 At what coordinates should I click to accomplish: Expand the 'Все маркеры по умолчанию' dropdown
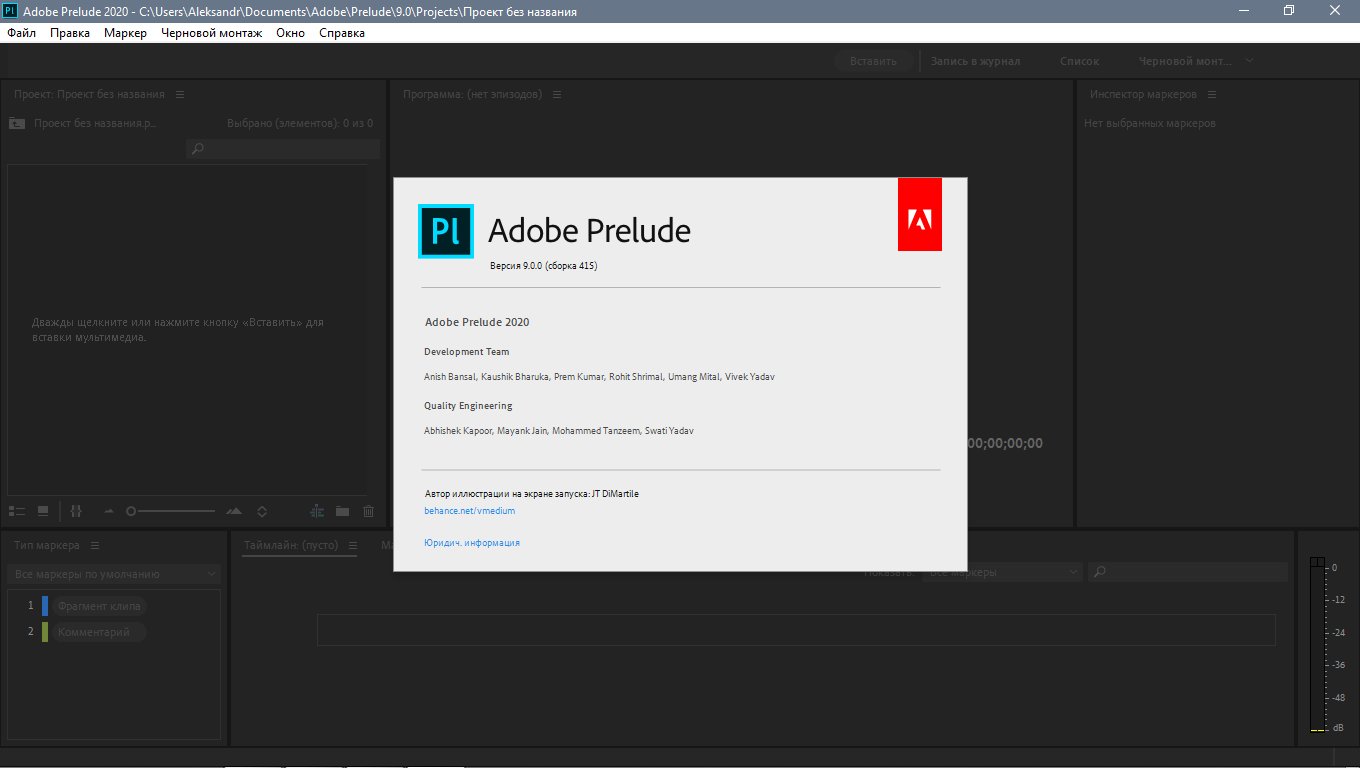coord(114,574)
